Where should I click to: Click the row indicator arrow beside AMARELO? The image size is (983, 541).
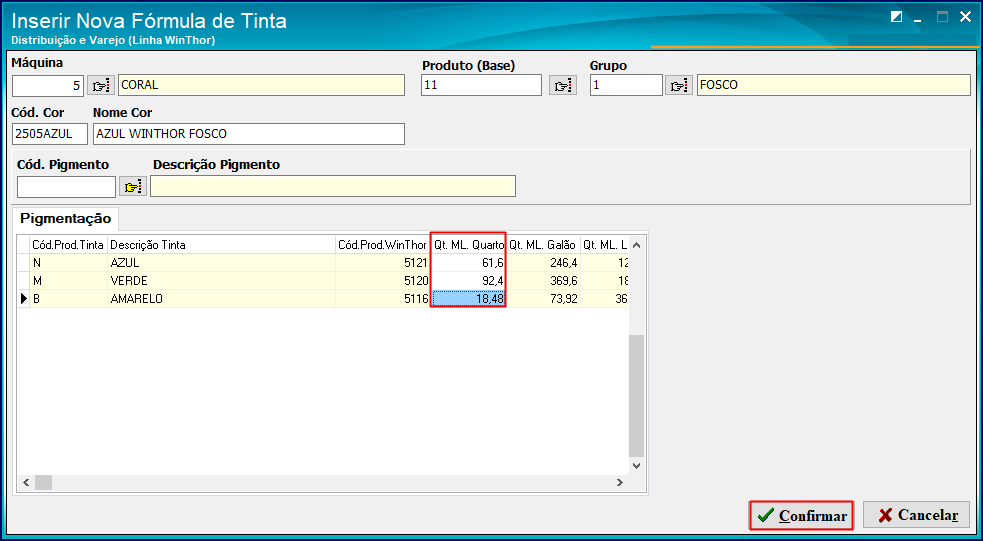(x=24, y=299)
